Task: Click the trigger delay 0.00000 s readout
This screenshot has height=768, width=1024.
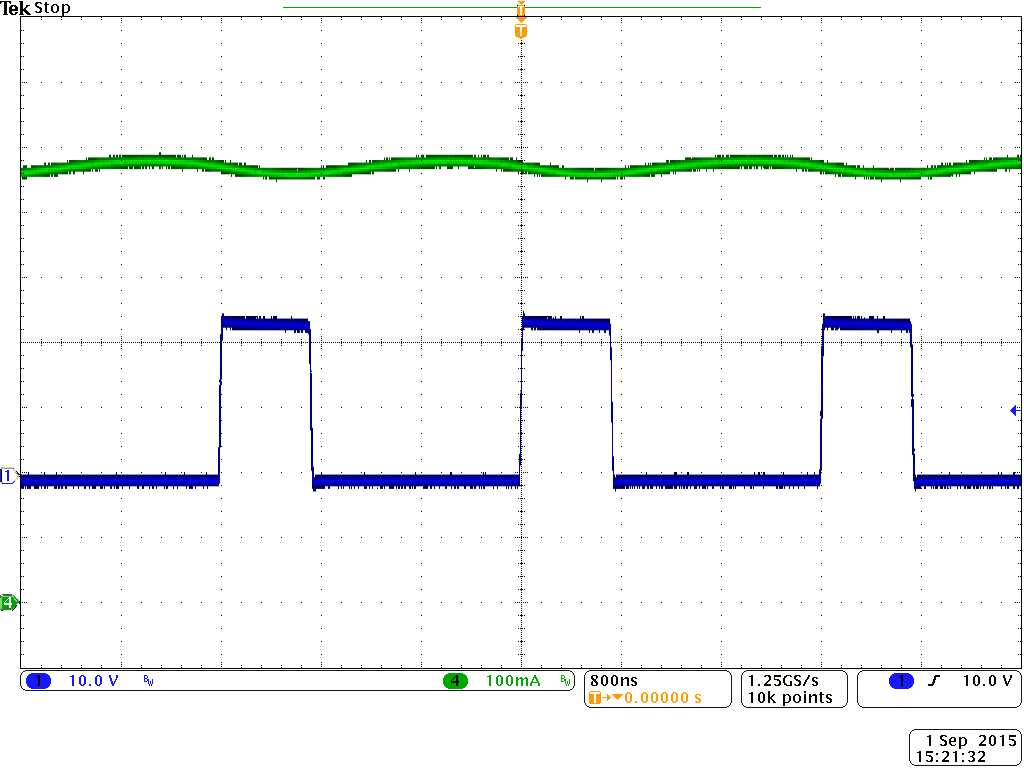Action: coord(655,699)
